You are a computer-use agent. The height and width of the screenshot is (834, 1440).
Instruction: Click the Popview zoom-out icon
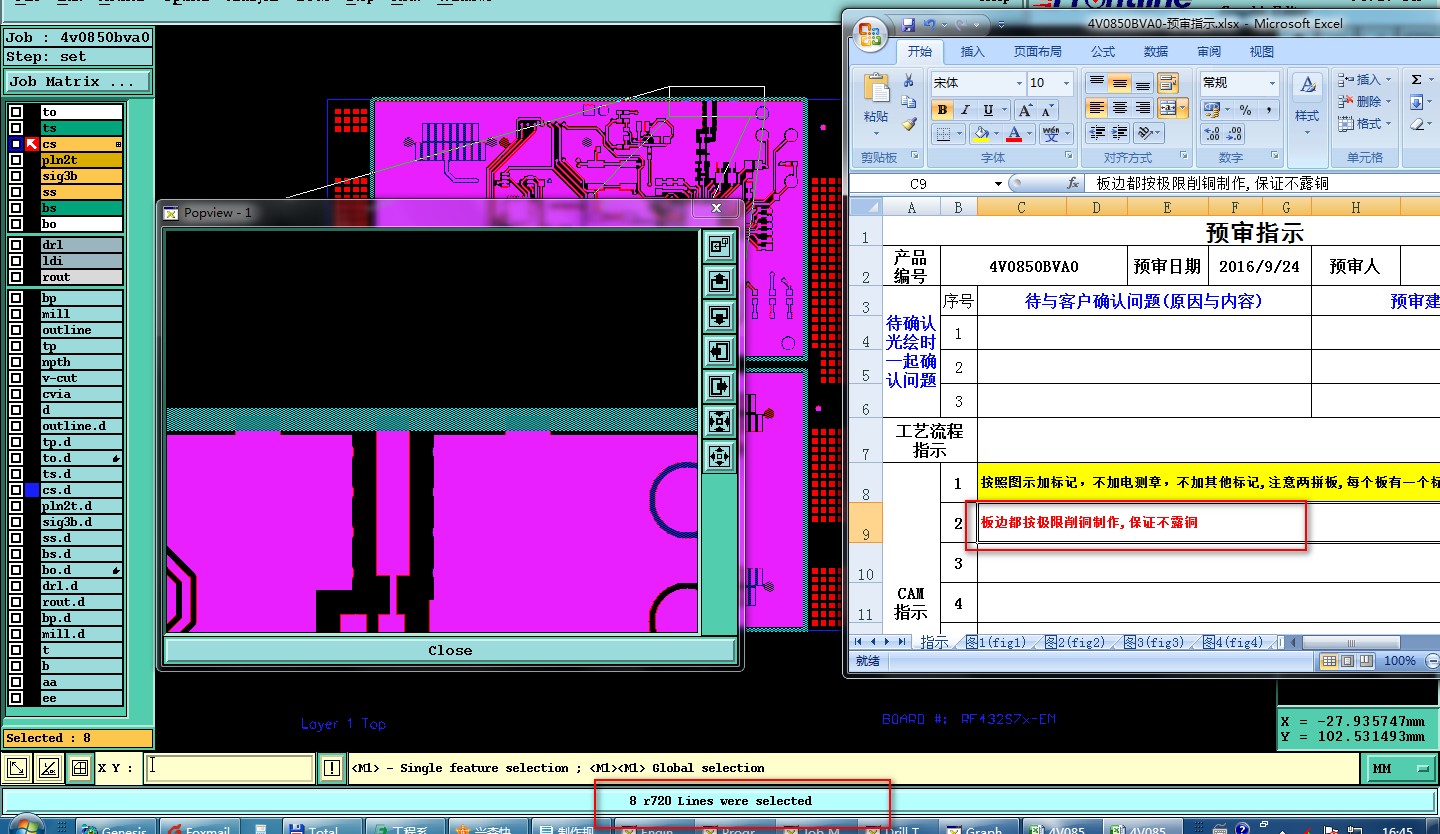(x=719, y=456)
